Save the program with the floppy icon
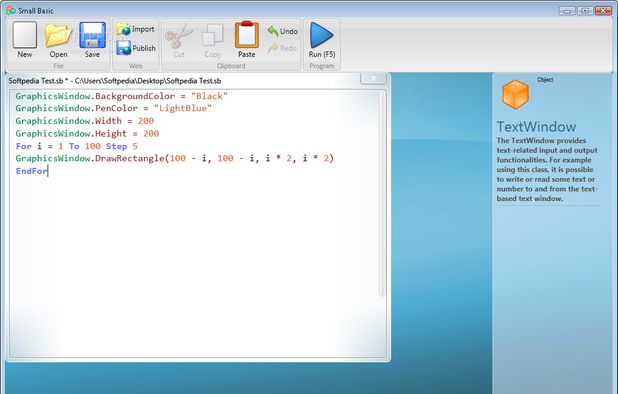Screen dimensions: 618x394 click(92, 40)
